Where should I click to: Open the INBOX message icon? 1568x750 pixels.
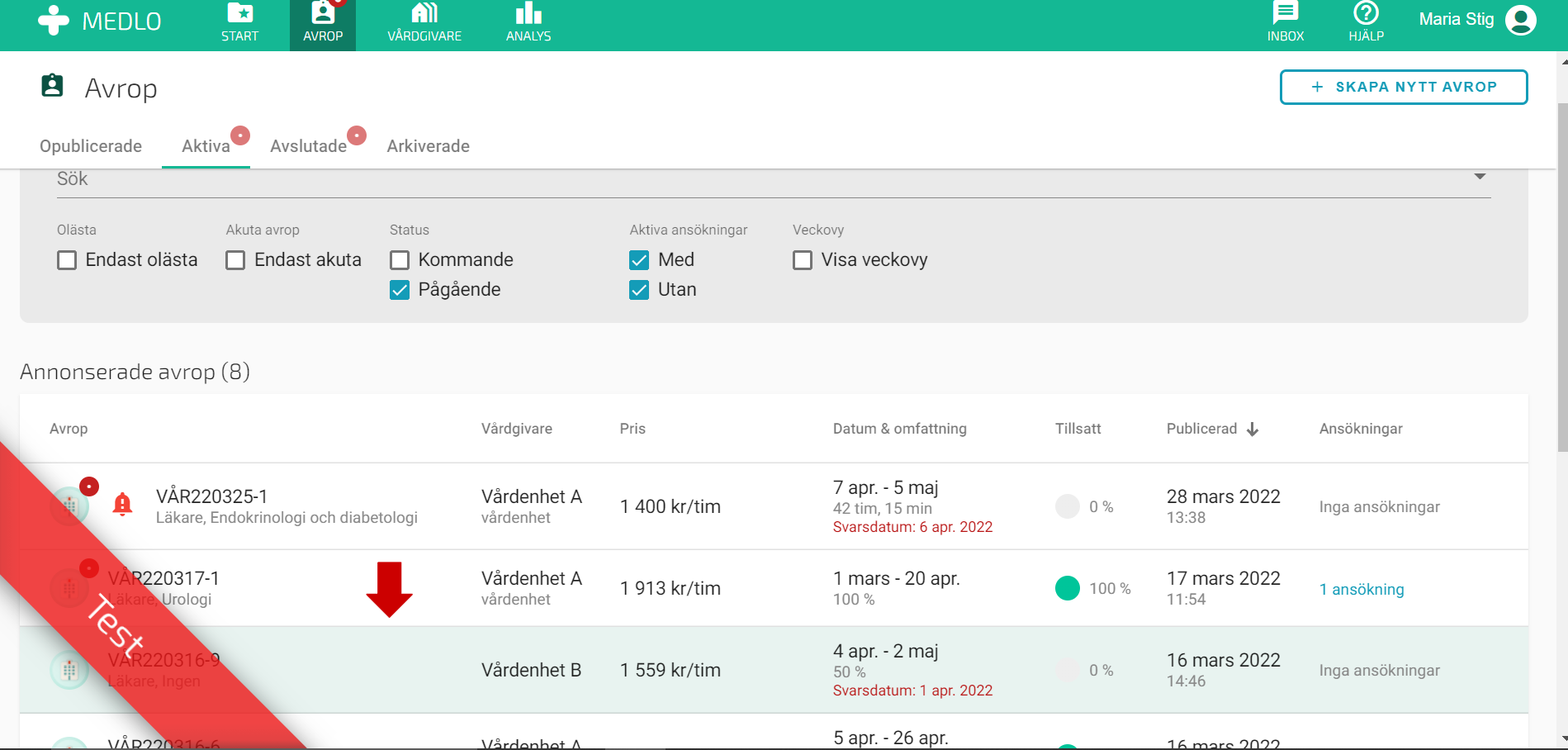point(1286,12)
